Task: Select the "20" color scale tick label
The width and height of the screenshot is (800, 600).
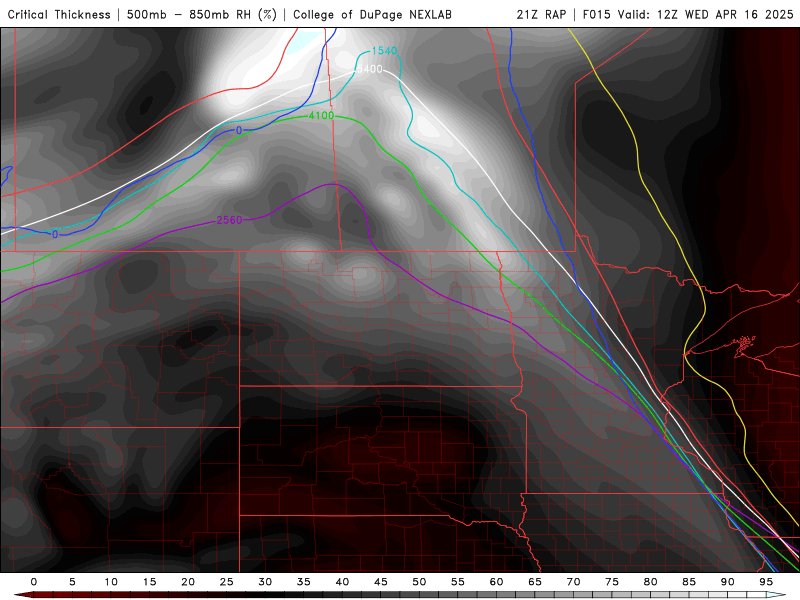Action: click(188, 582)
